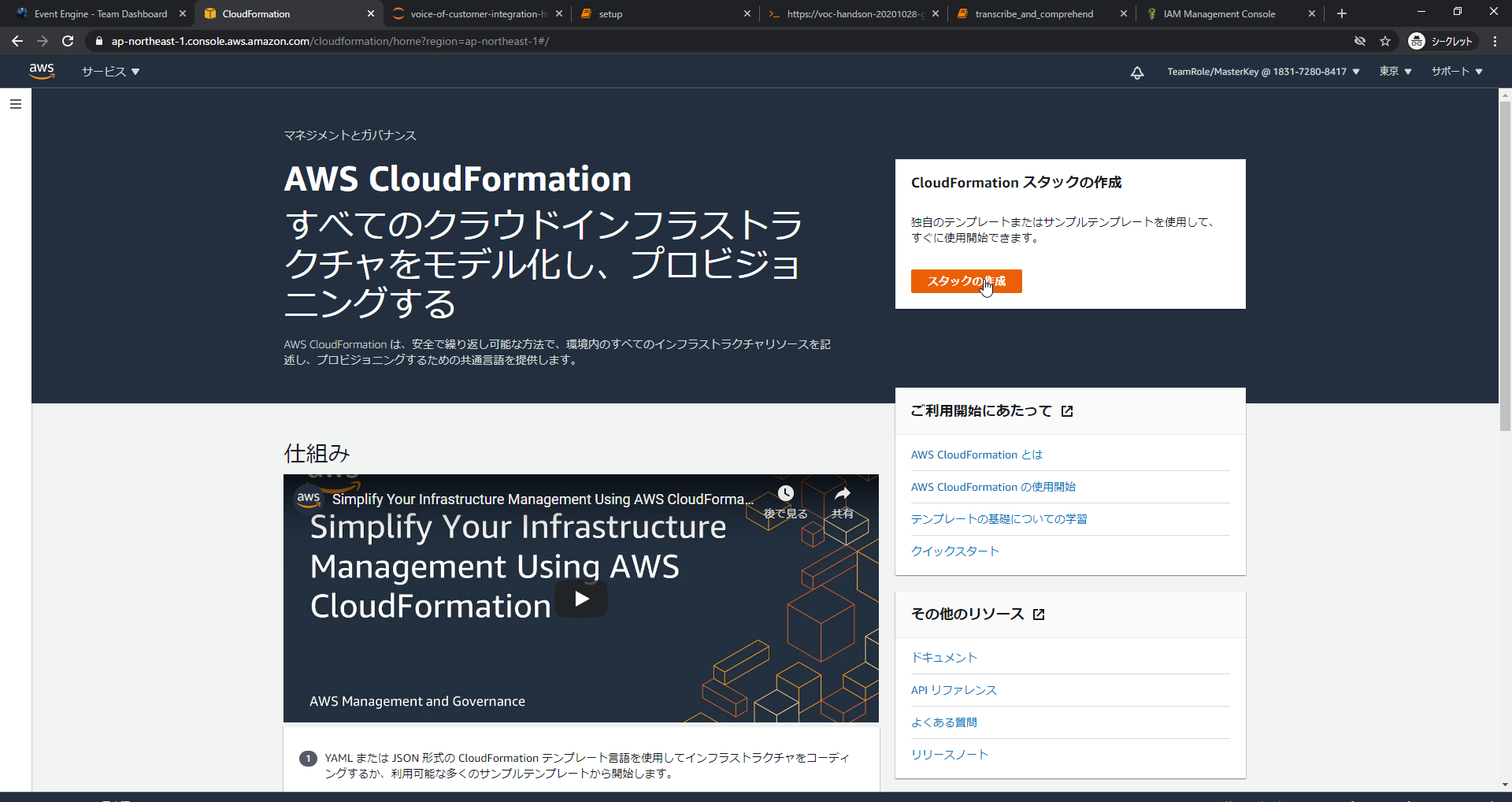Open AWS CloudFormation とは link

(976, 455)
